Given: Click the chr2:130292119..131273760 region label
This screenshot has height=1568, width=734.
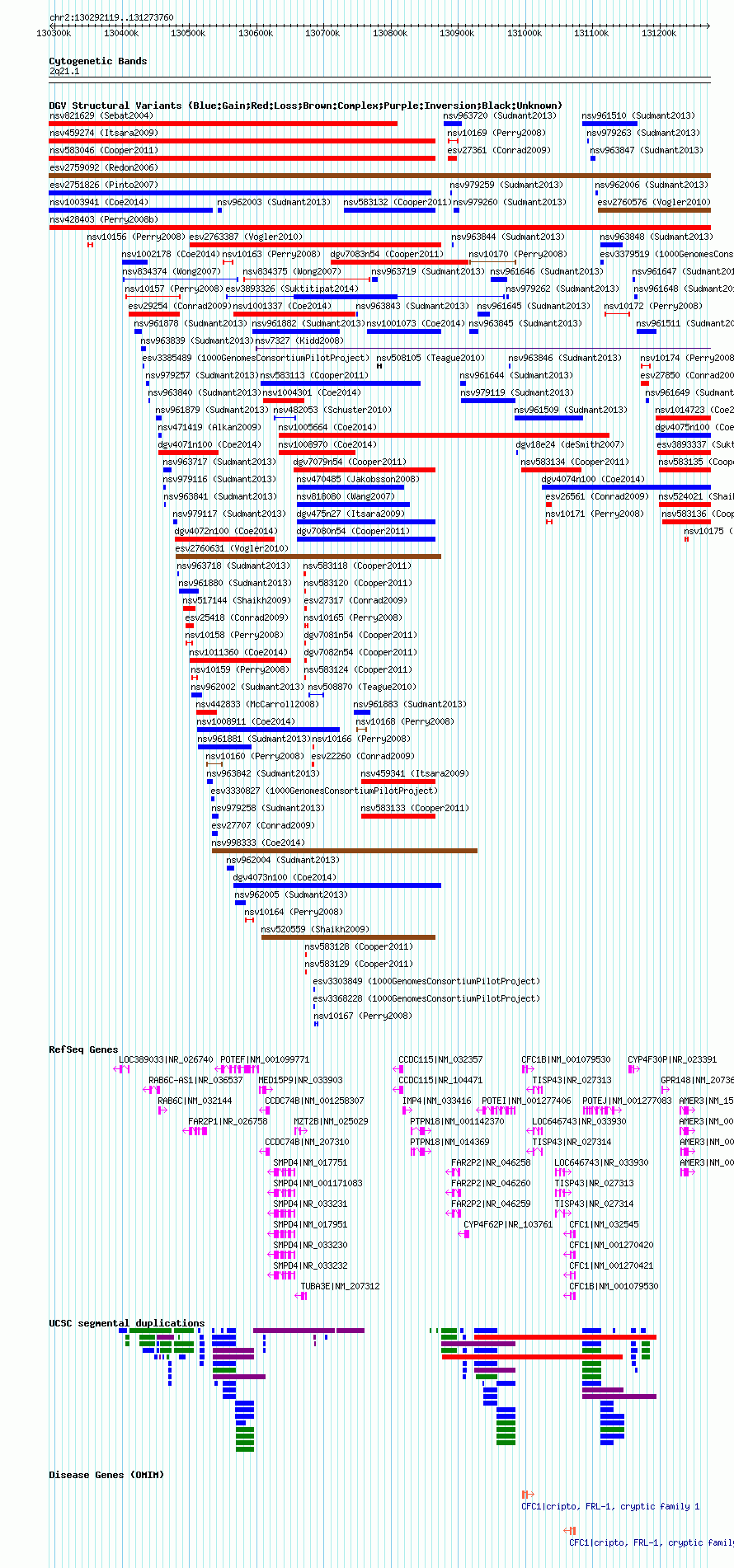Looking at the screenshot, I should tap(111, 17).
